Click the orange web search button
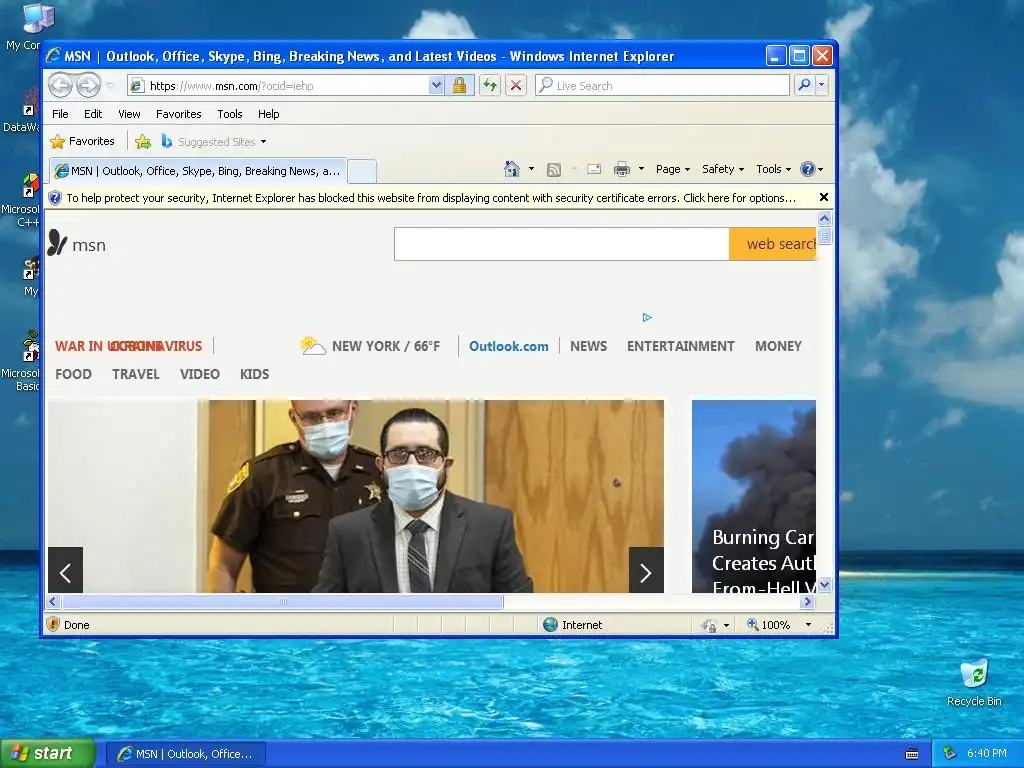 click(x=773, y=244)
